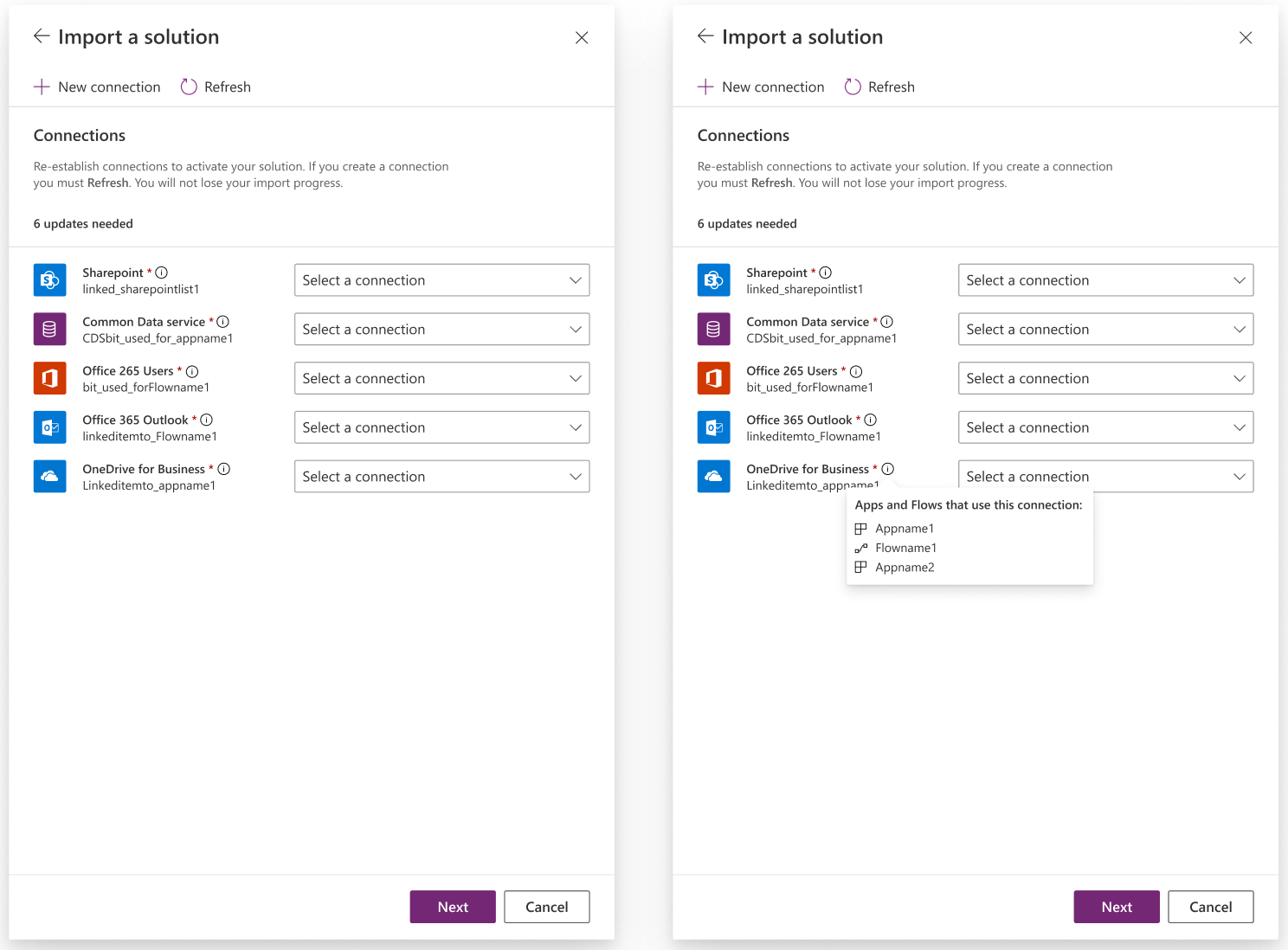
Task: Click info icon beside Office 265 Users, right panel
Action: point(856,371)
